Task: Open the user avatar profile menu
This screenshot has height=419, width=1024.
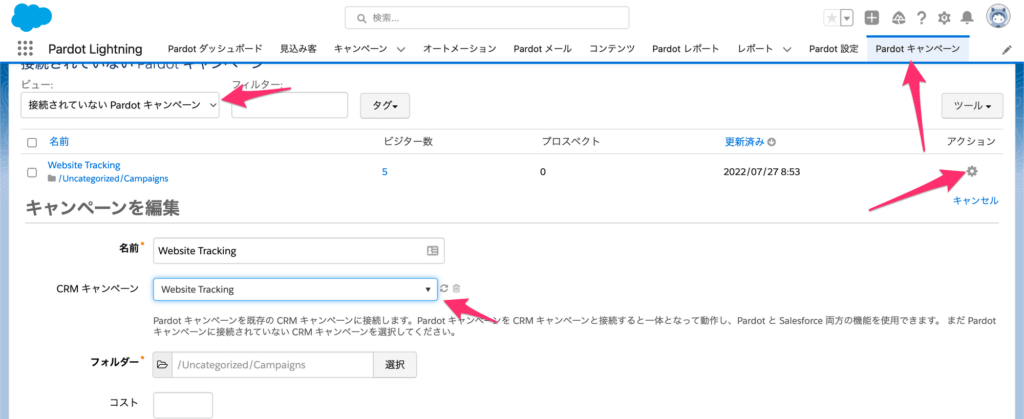Action: (x=998, y=18)
